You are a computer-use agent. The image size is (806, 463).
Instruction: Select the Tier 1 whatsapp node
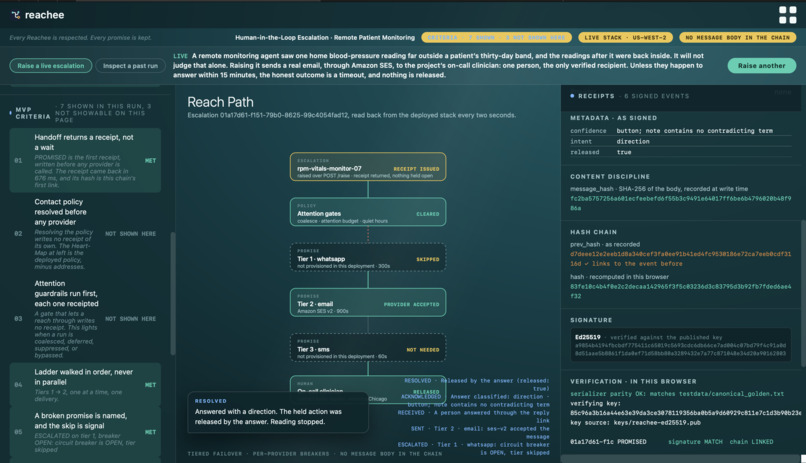click(368, 257)
